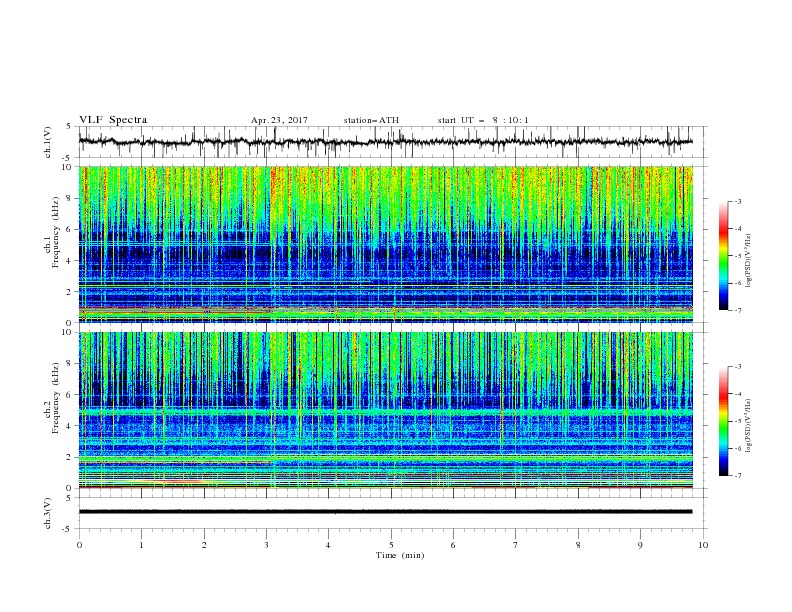Click time axis tick label "7"
This screenshot has height=612, width=792.
click(x=516, y=545)
